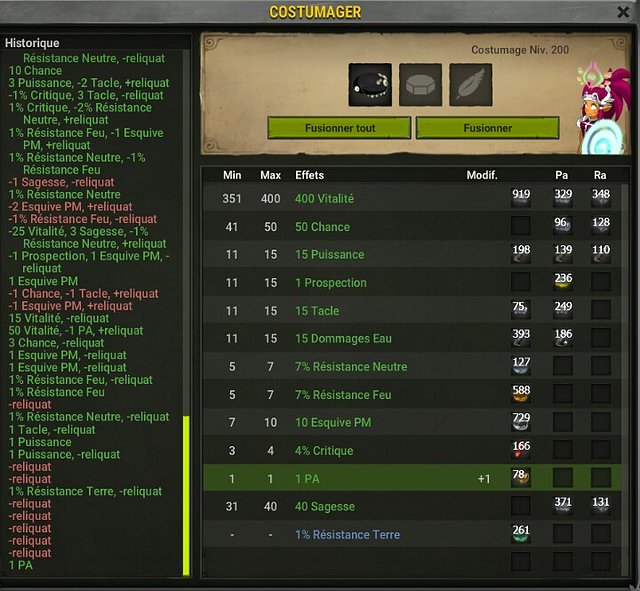Screen dimensions: 640x591
Task: Select the 371 Pa Sagesse rune
Action: pyautogui.click(x=563, y=505)
